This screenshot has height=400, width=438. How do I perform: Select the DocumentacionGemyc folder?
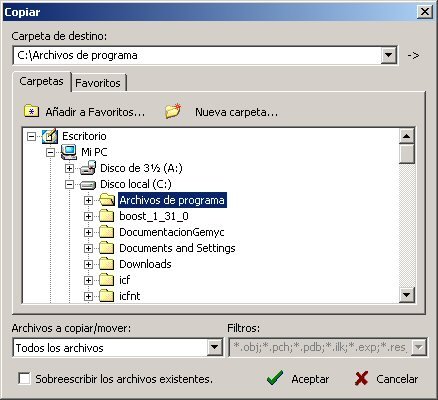[x=172, y=232]
